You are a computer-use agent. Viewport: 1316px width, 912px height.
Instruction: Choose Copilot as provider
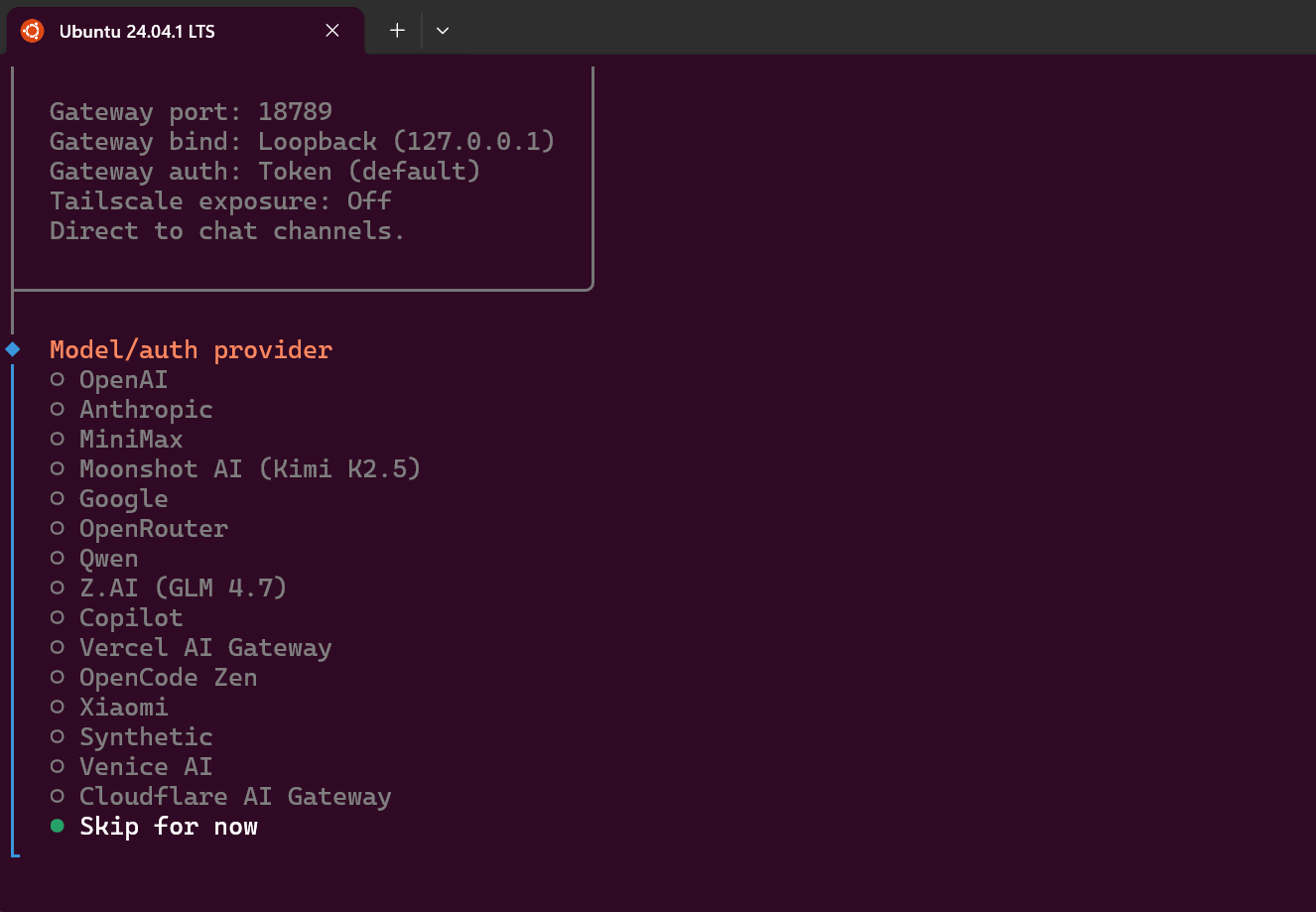(116, 618)
